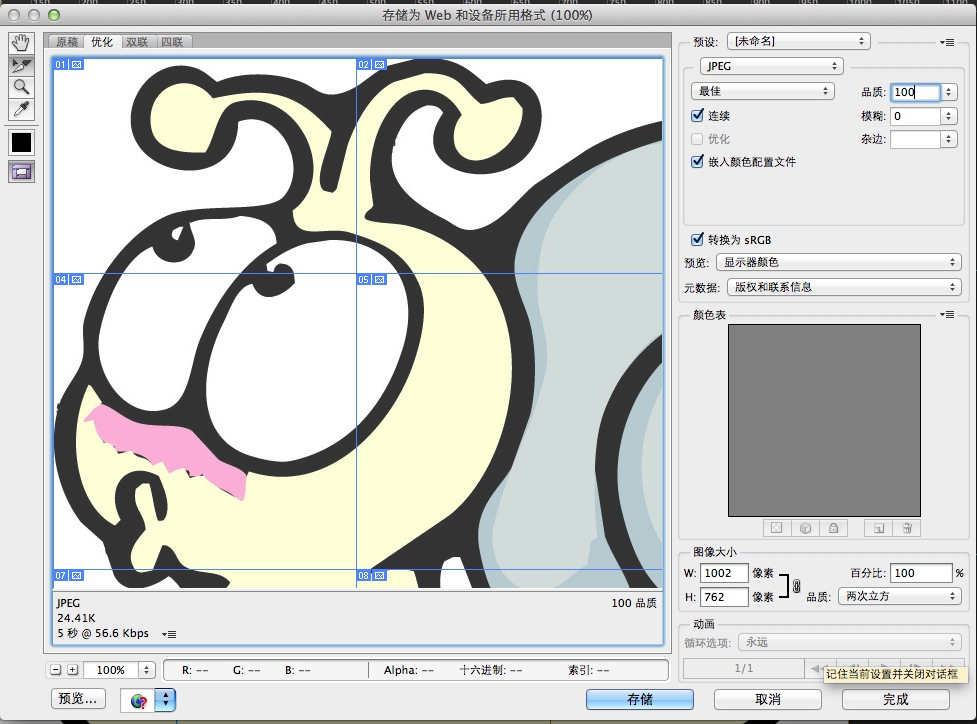This screenshot has height=724, width=977.
Task: Click the 存储 save button
Action: (x=640, y=699)
